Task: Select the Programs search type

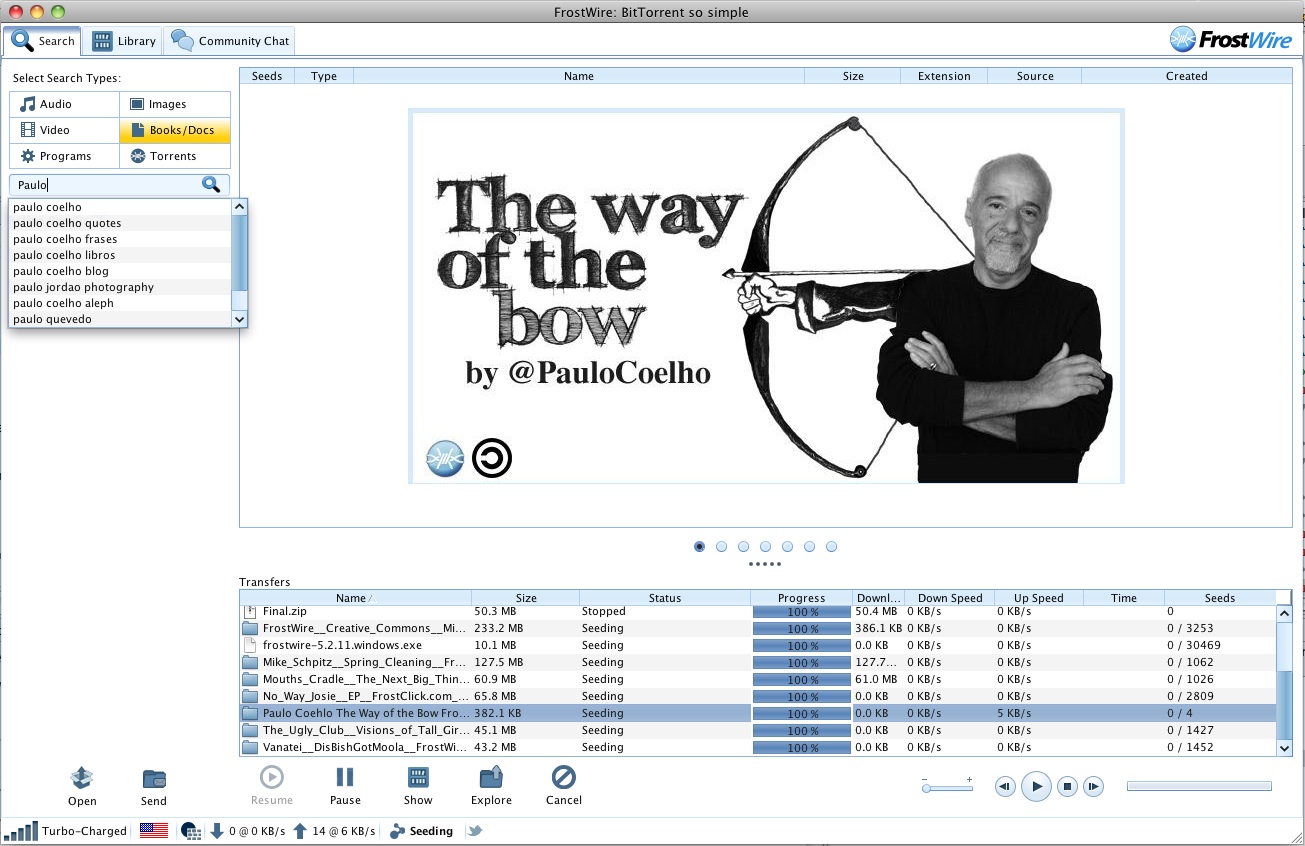Action: (x=65, y=156)
